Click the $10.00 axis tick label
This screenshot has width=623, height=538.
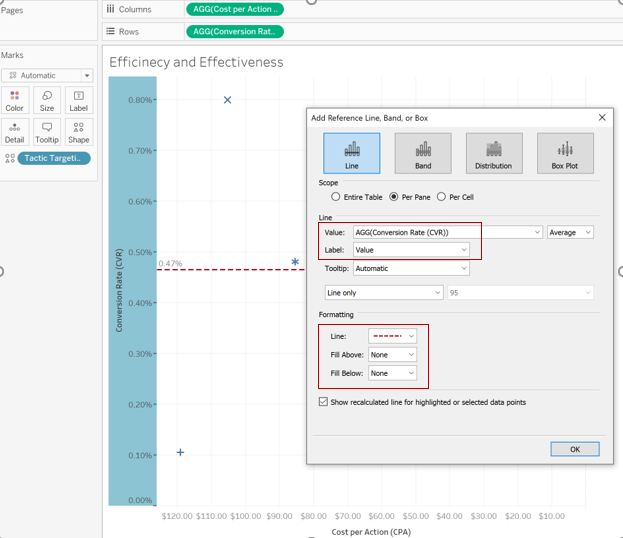tap(551, 516)
